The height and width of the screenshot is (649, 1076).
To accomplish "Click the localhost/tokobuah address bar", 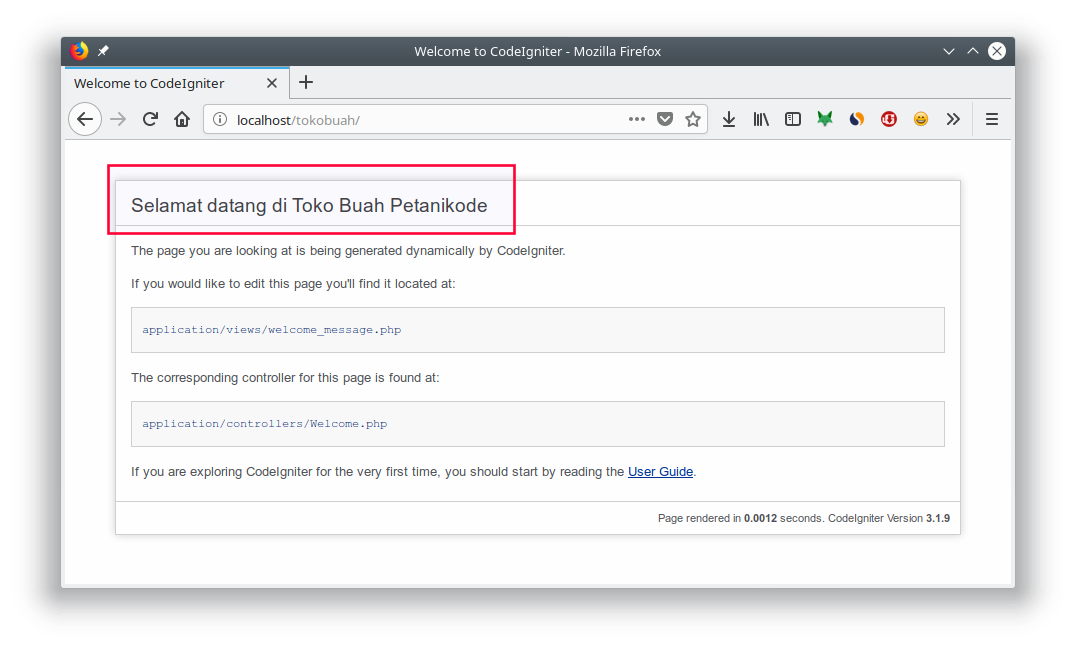I will pos(420,120).
